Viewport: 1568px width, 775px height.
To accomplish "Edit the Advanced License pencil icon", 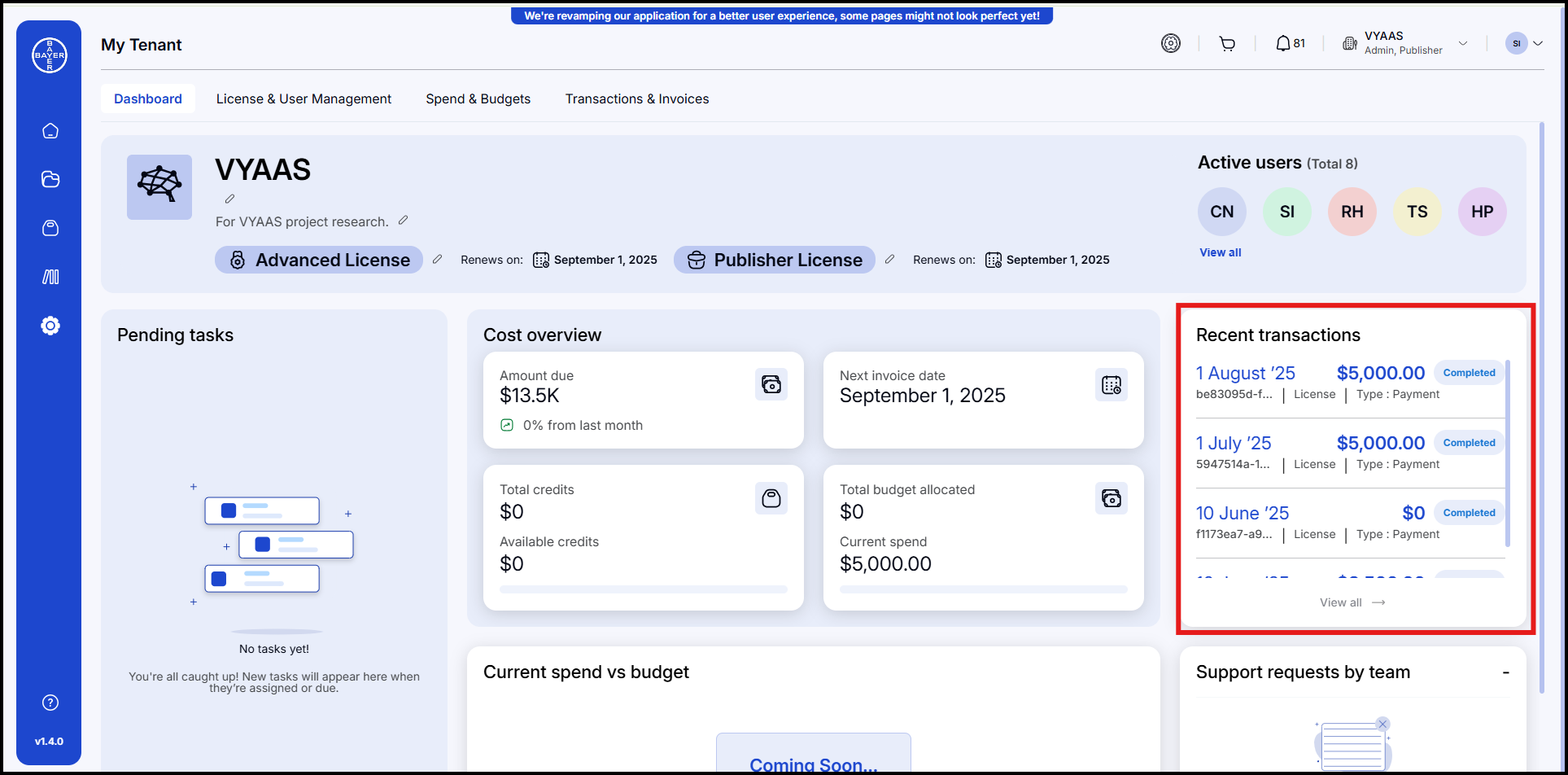I will [x=437, y=259].
